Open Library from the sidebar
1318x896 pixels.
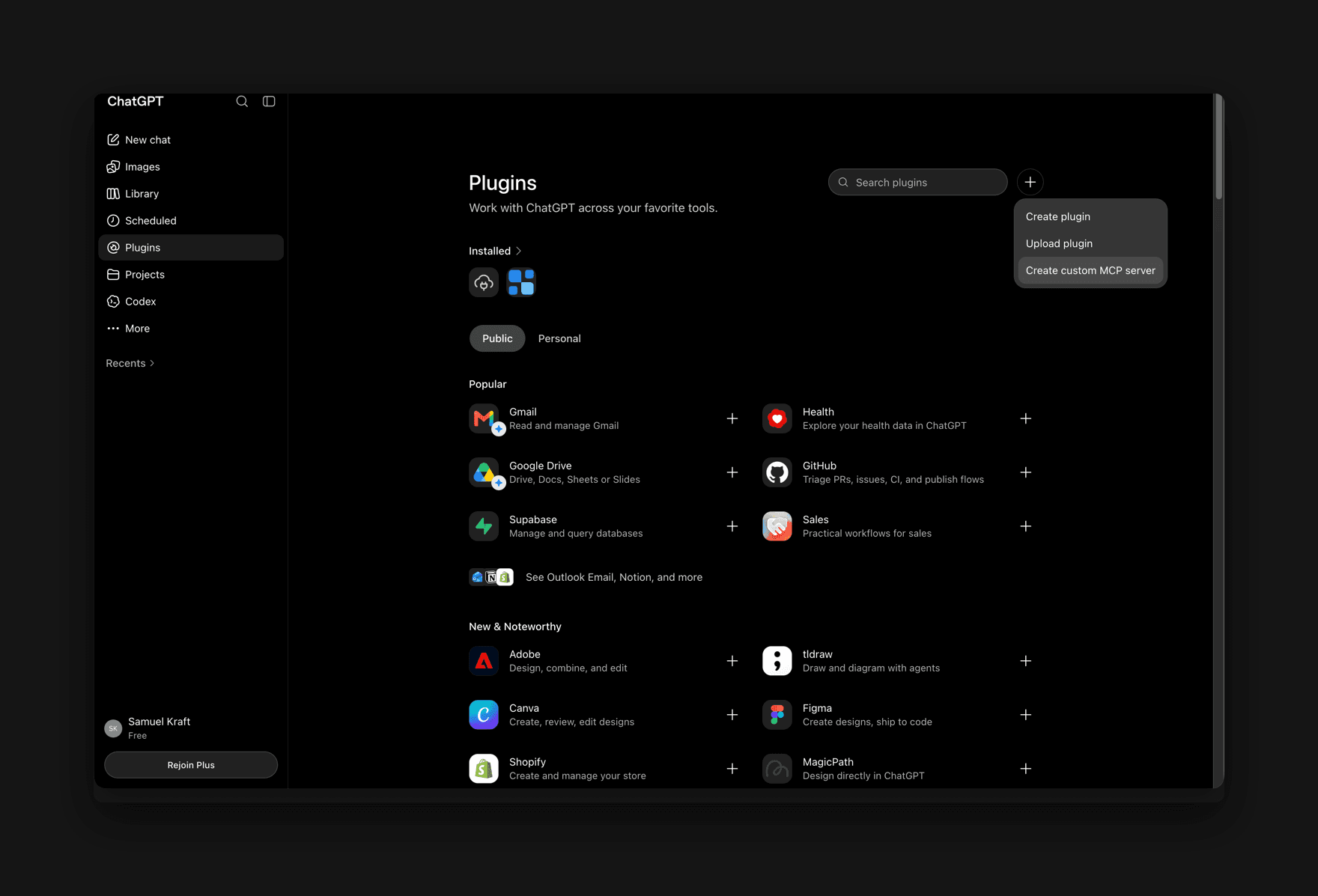[x=191, y=194]
